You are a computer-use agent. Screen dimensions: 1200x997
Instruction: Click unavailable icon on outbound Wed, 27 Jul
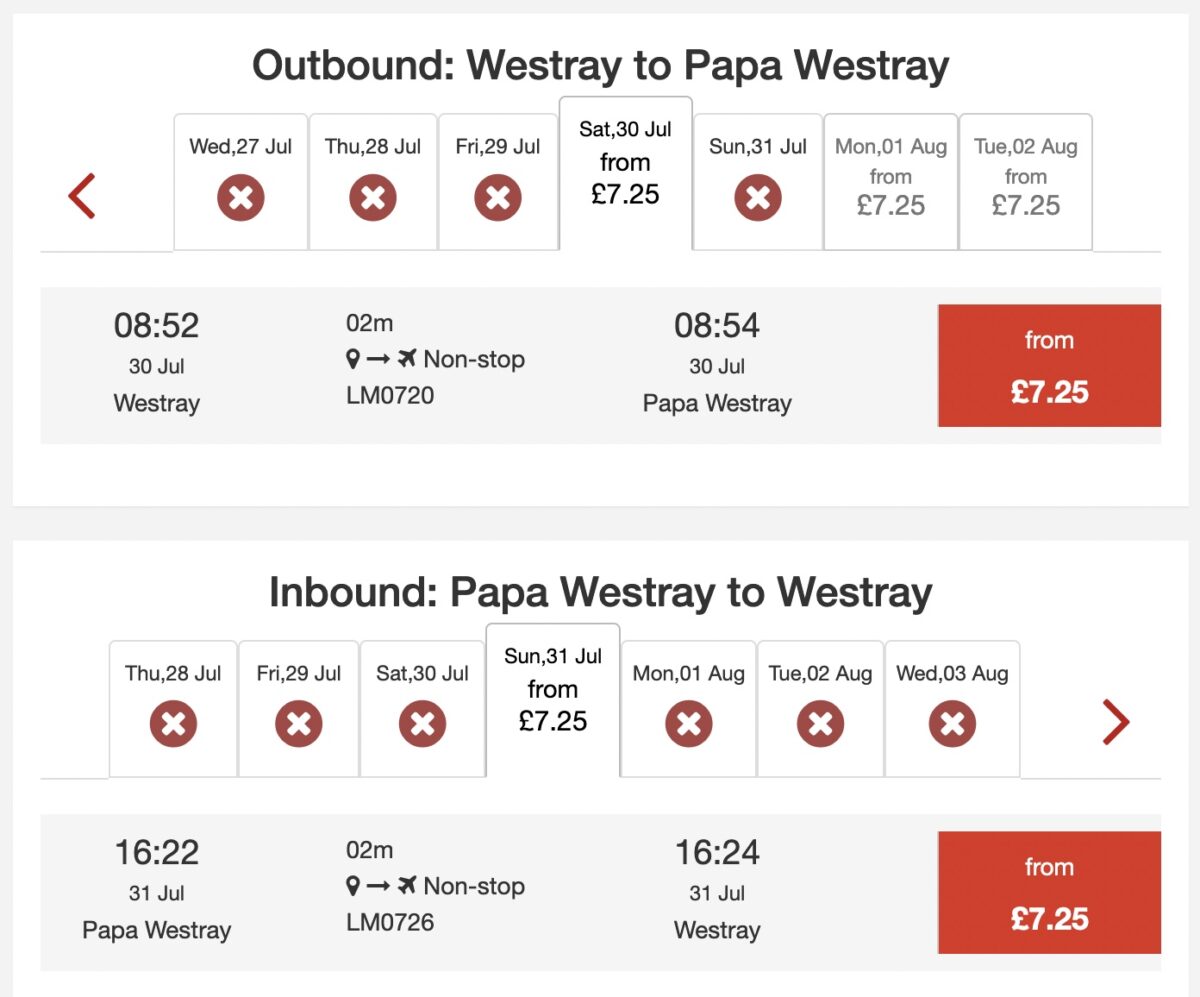coord(241,198)
